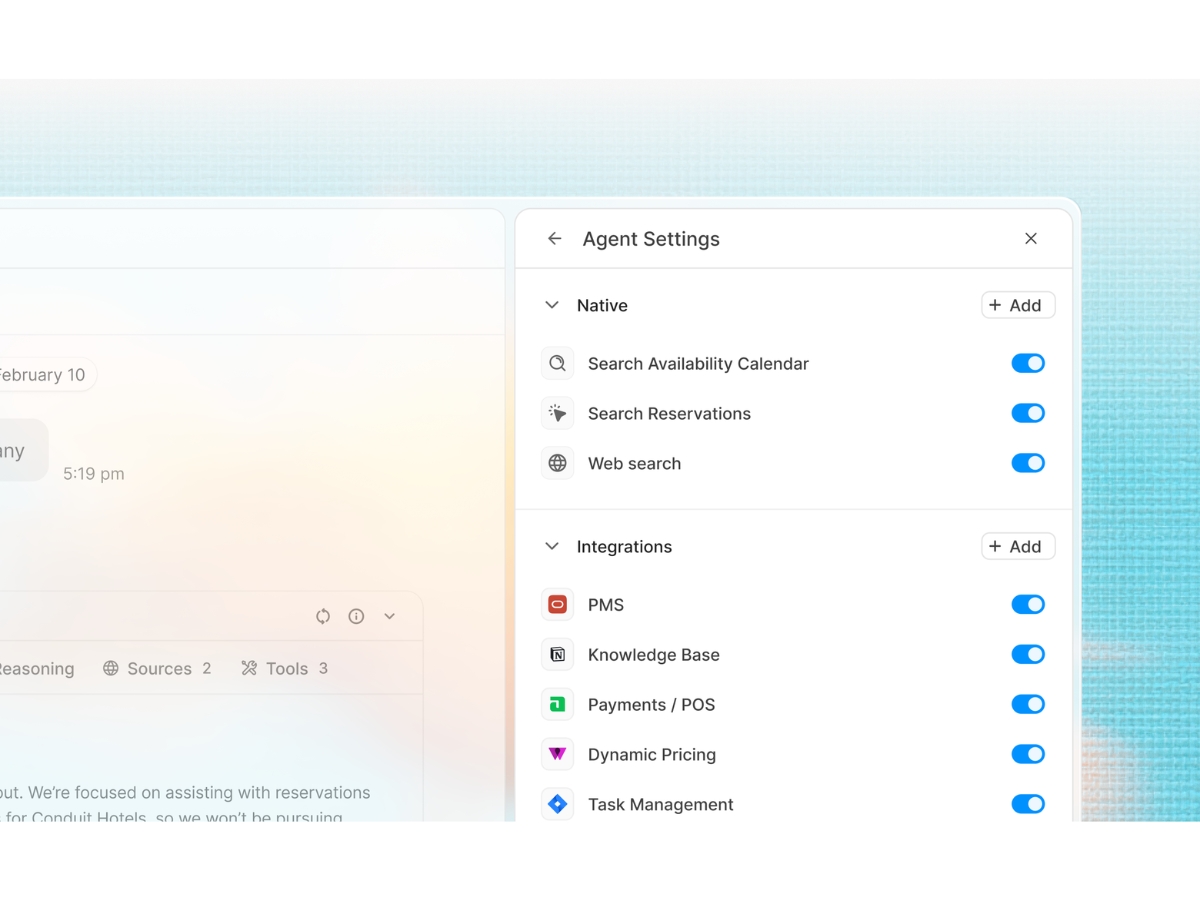Disable the Dynamic Pricing toggle
This screenshot has width=1200, height=900.
click(x=1028, y=754)
